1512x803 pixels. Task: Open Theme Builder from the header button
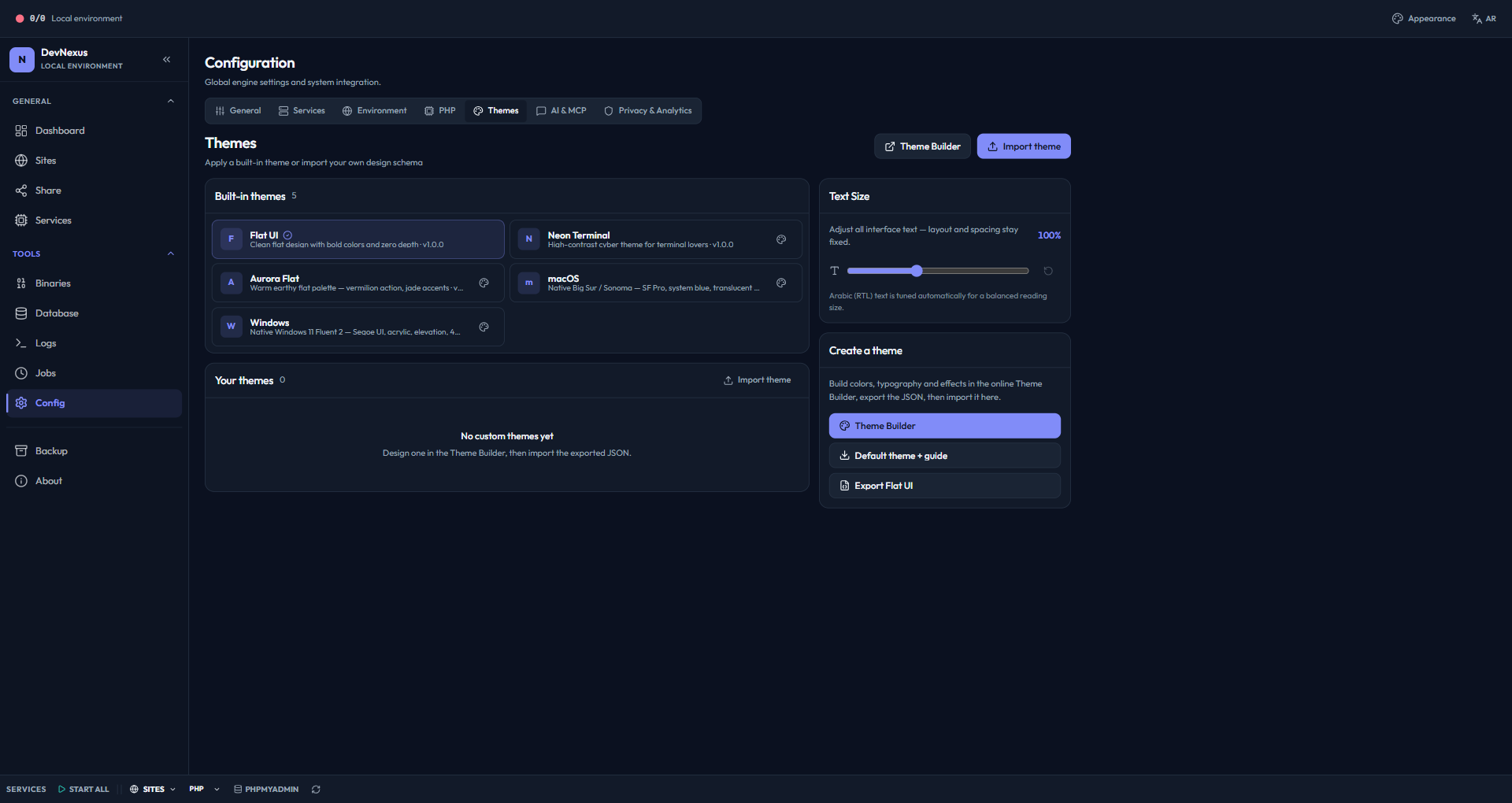click(922, 146)
